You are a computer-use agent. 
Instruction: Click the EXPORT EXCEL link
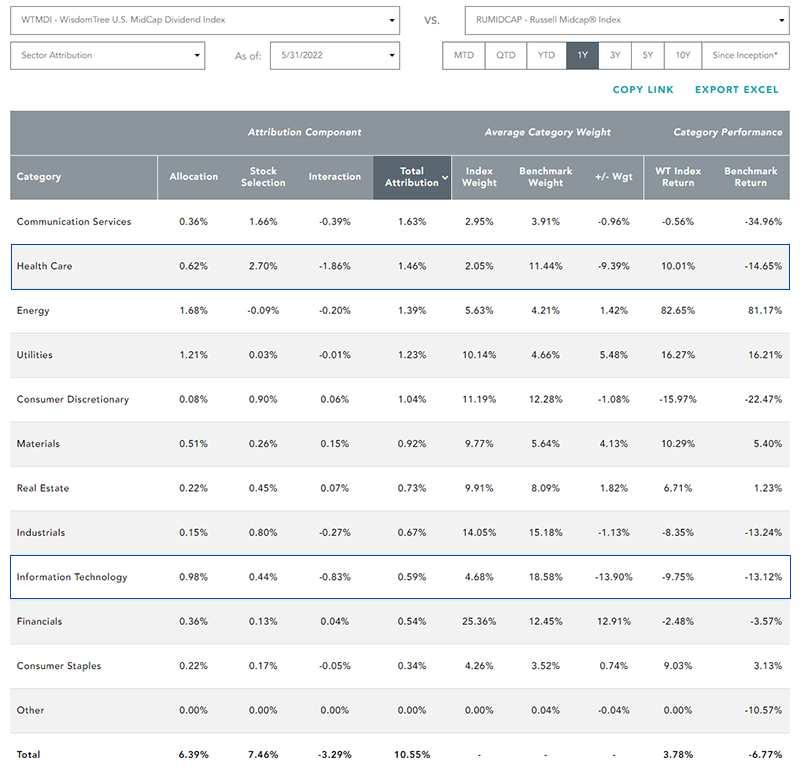tap(737, 90)
